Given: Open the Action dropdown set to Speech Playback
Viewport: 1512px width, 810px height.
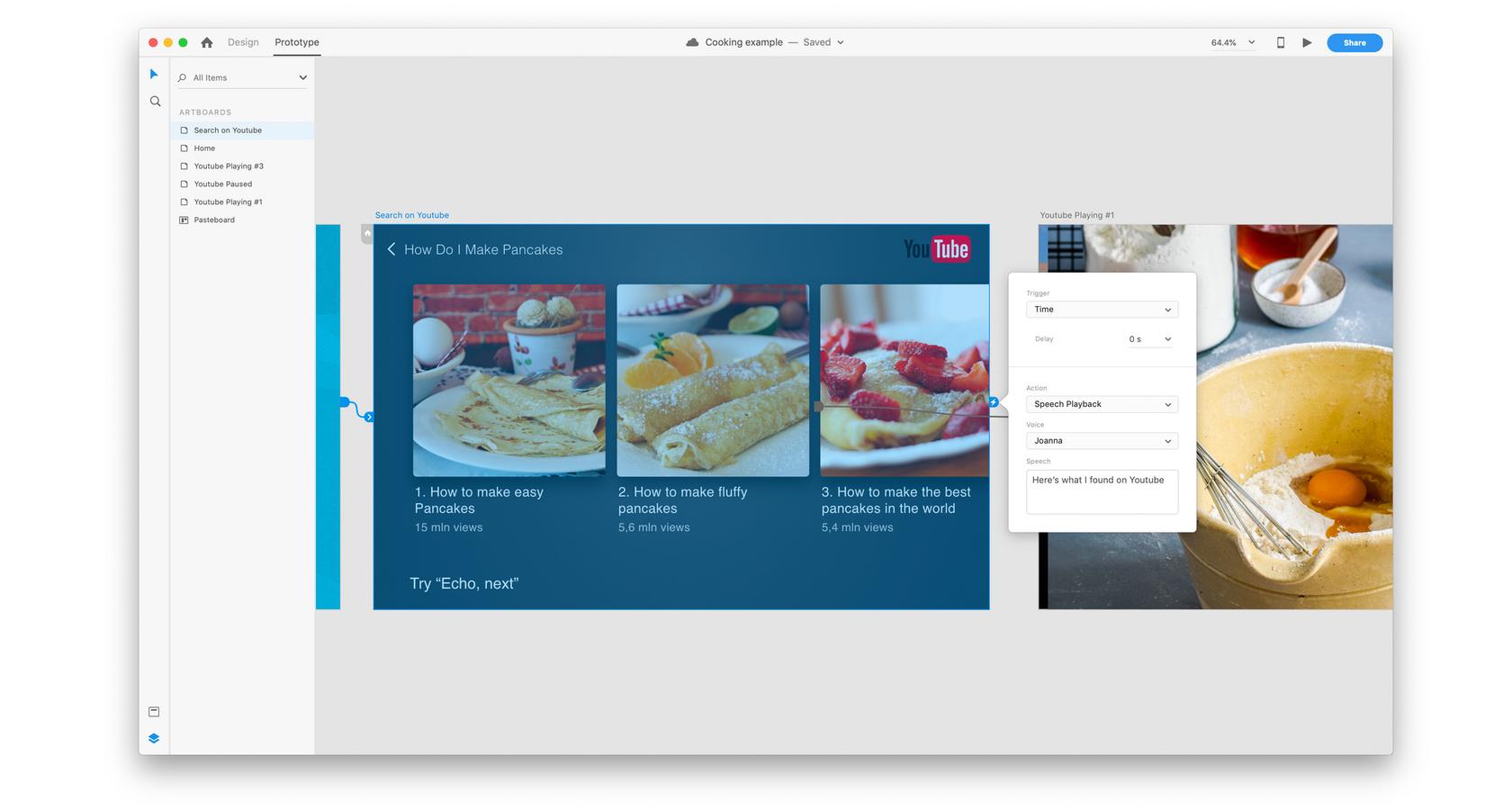Looking at the screenshot, I should coord(1102,404).
